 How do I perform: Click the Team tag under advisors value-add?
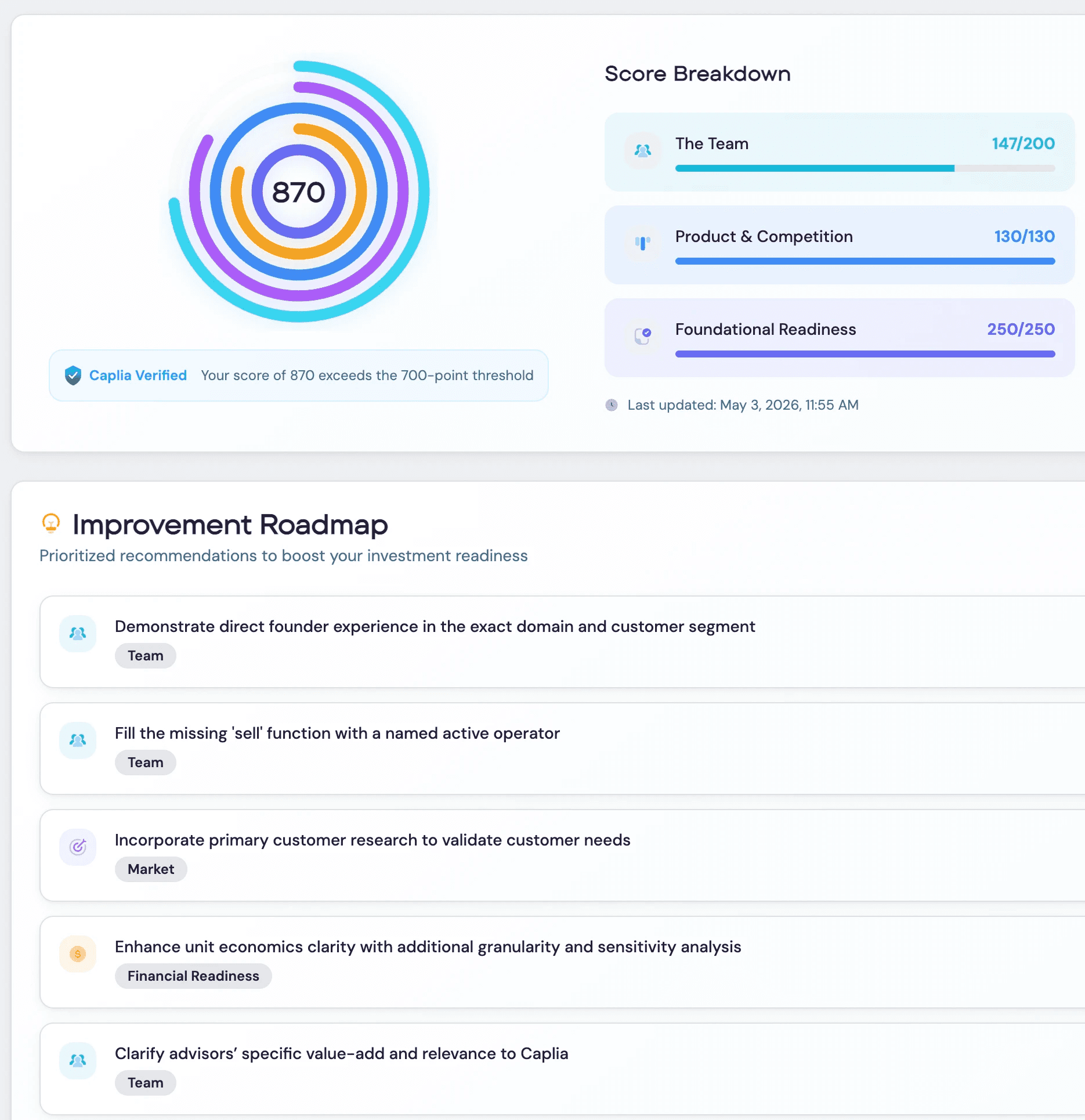(x=146, y=1083)
